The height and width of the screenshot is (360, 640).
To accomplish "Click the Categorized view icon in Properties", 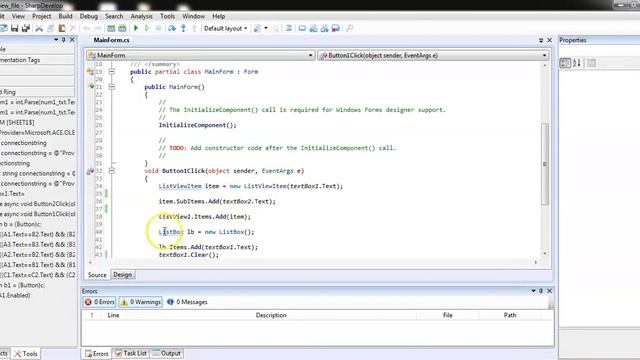I will [565, 63].
